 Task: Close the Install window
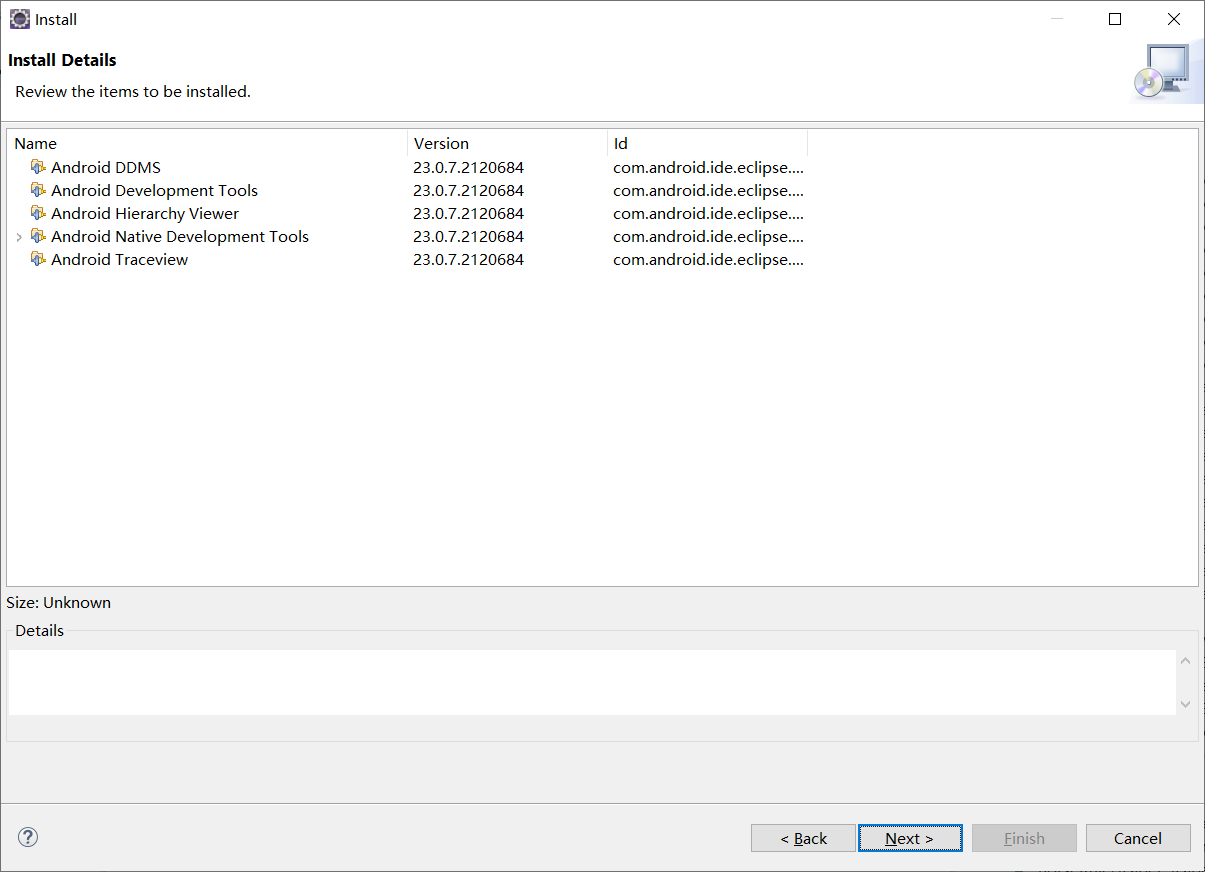pyautogui.click(x=1174, y=19)
